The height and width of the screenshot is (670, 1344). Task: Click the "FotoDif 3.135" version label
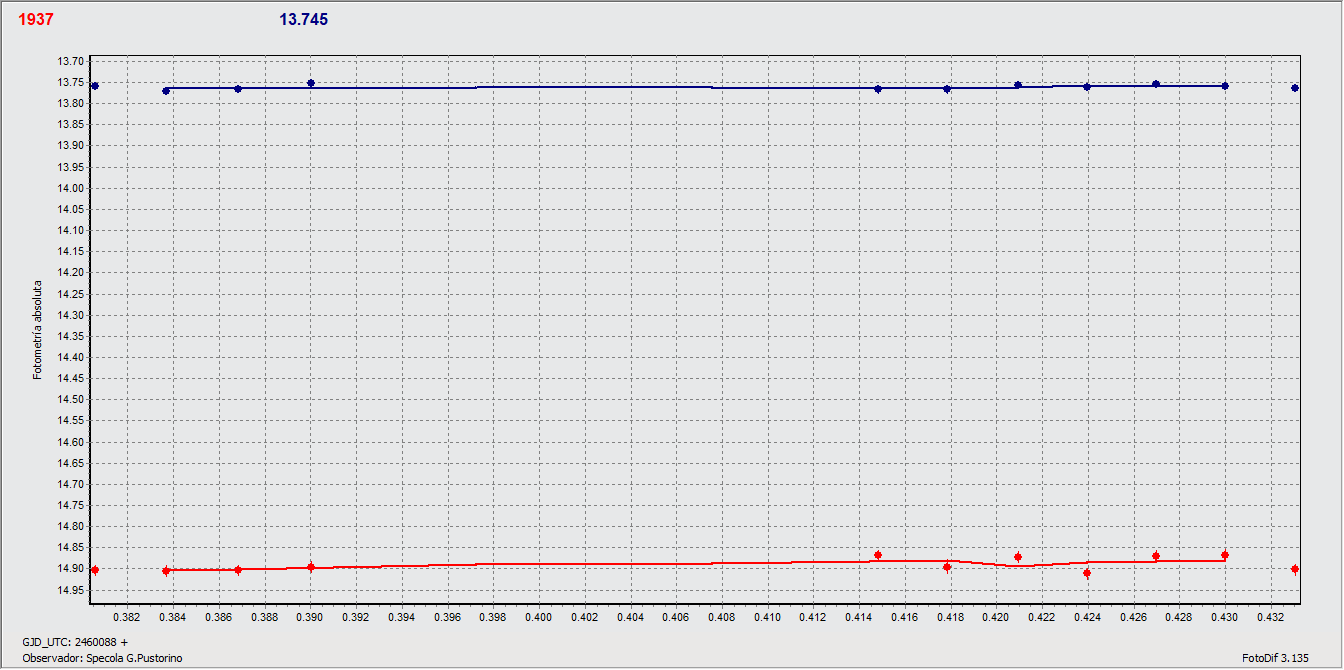(1275, 658)
